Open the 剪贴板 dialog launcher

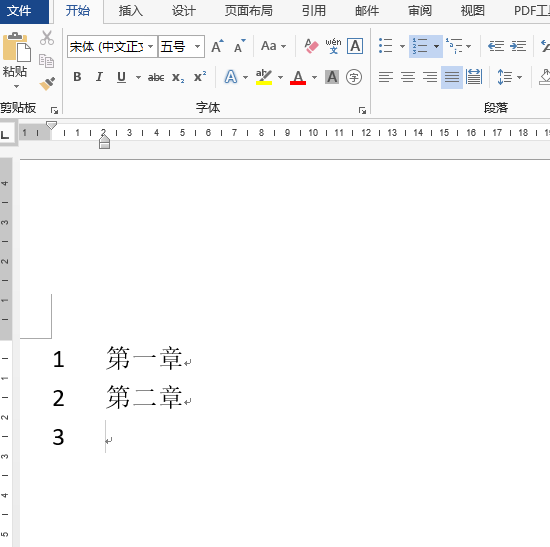(x=54, y=111)
